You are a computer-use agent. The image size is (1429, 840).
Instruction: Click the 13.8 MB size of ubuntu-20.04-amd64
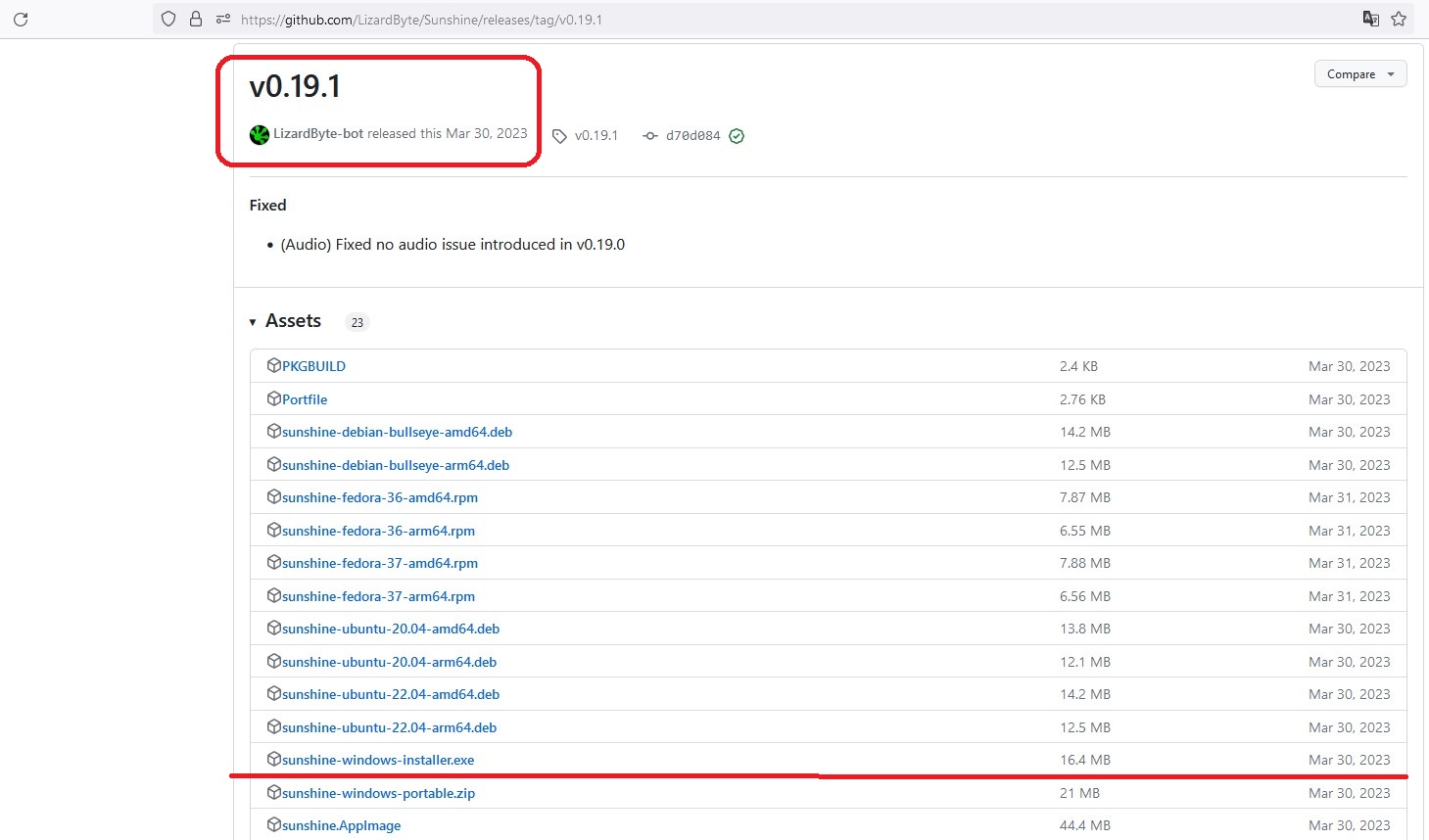tap(1085, 629)
